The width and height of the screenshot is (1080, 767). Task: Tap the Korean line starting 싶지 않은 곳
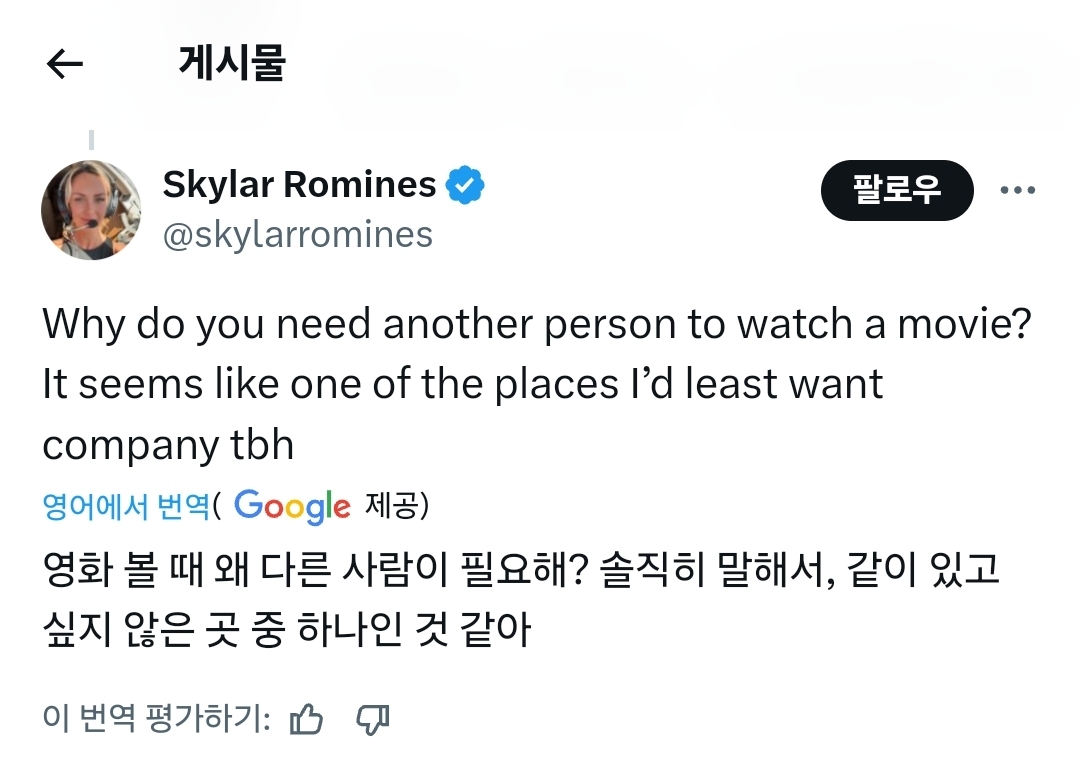pos(286,631)
